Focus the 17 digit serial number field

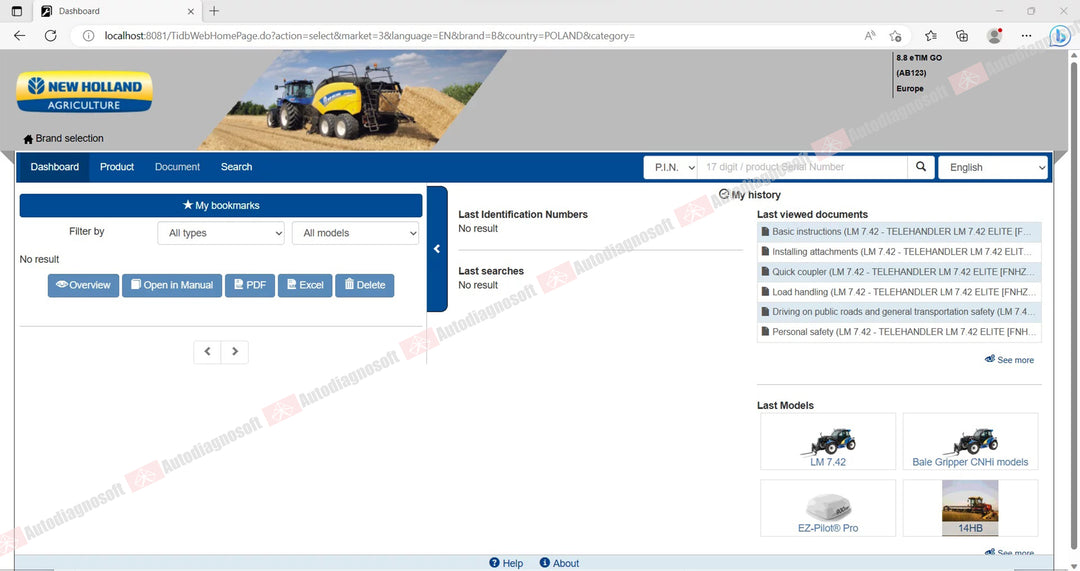click(x=802, y=167)
